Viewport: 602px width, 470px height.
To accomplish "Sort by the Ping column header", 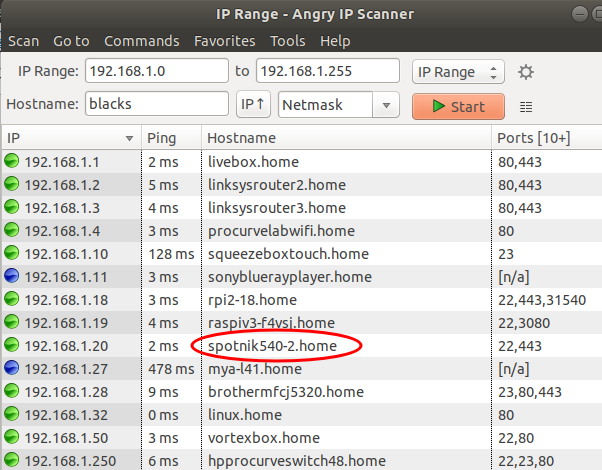I will (172, 138).
